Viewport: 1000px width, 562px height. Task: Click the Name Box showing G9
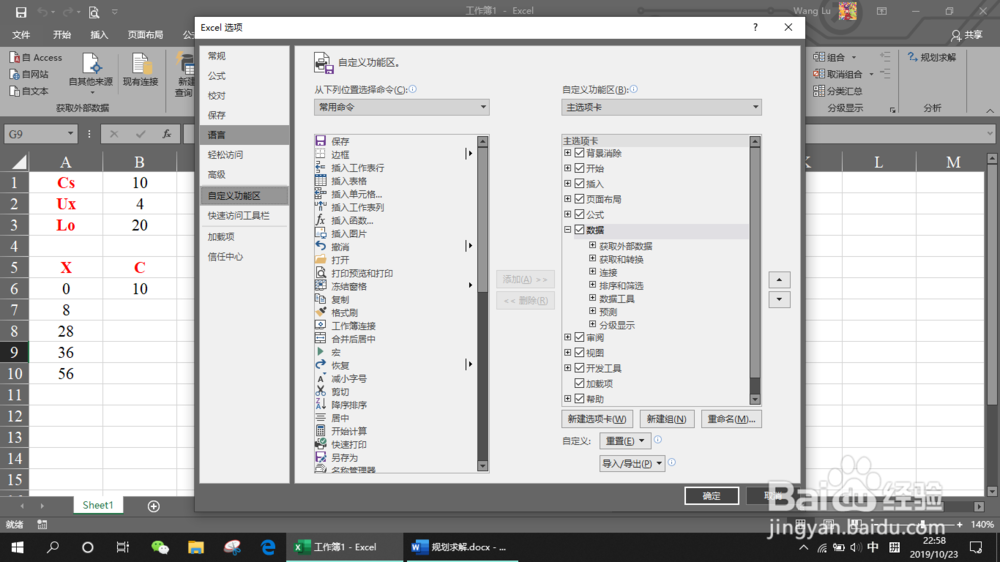(x=40, y=134)
